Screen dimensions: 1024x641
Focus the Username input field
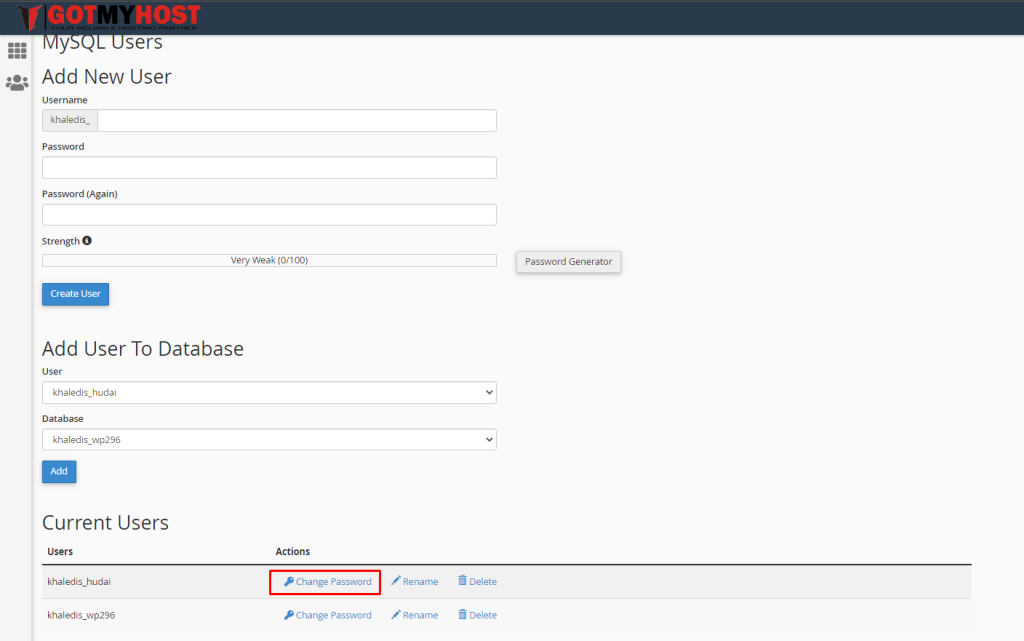click(296, 120)
